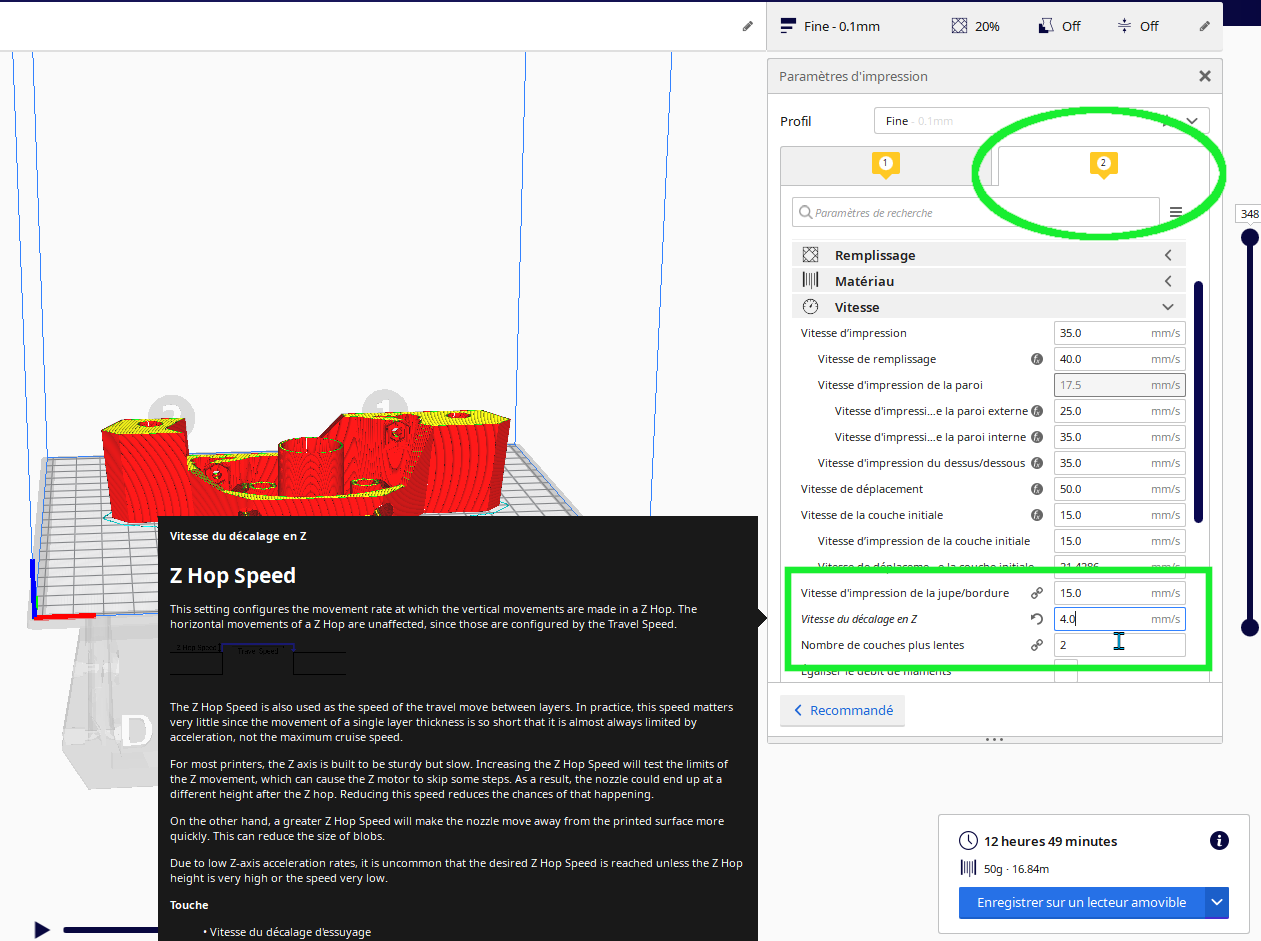Reset Vitesse du décalage en Z value
This screenshot has height=941, width=1261.
pos(1037,619)
